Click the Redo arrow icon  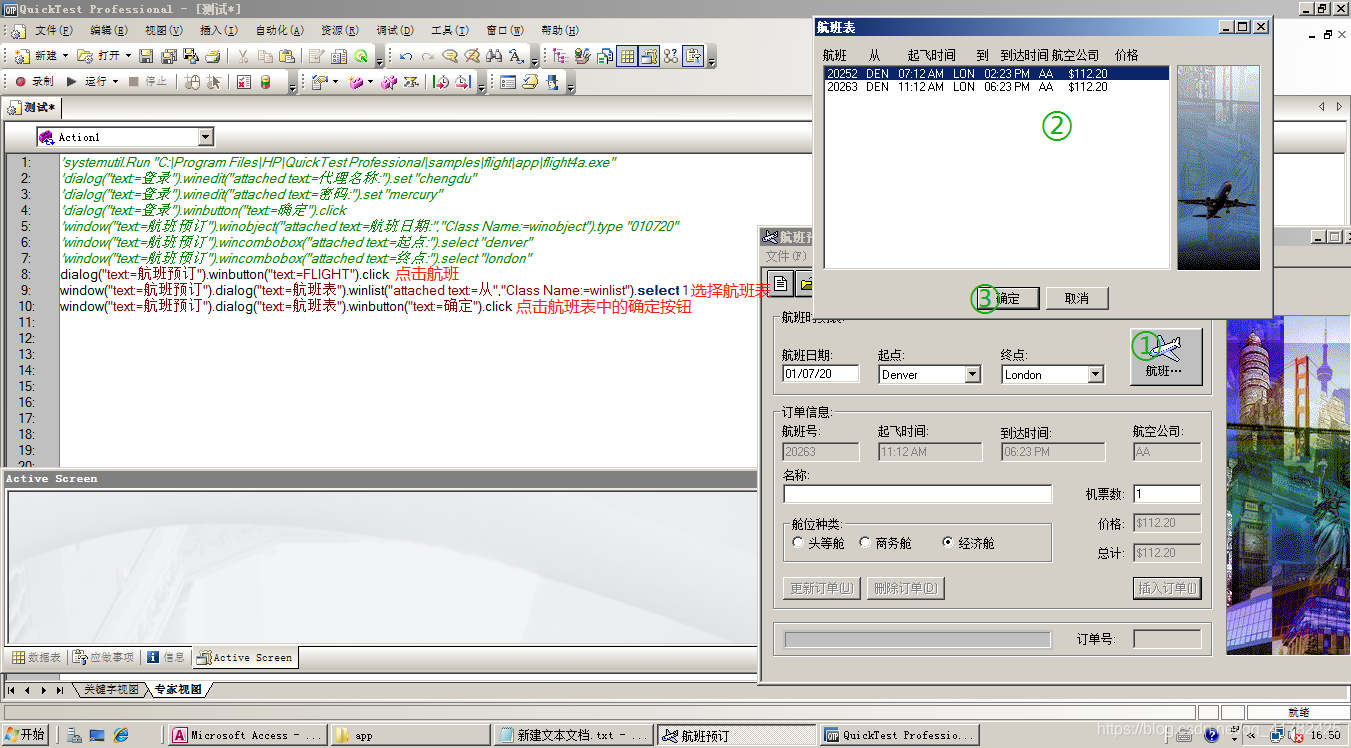click(x=428, y=56)
